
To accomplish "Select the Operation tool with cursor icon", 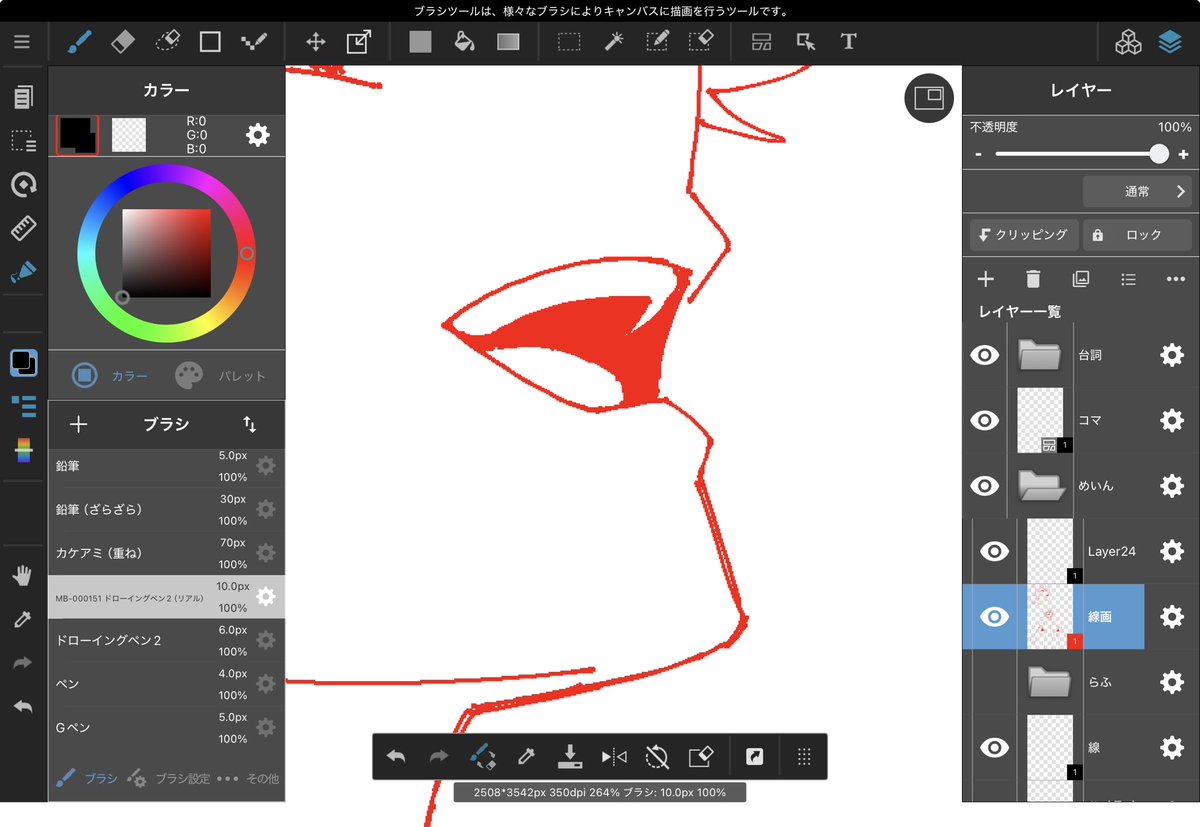I will point(805,42).
